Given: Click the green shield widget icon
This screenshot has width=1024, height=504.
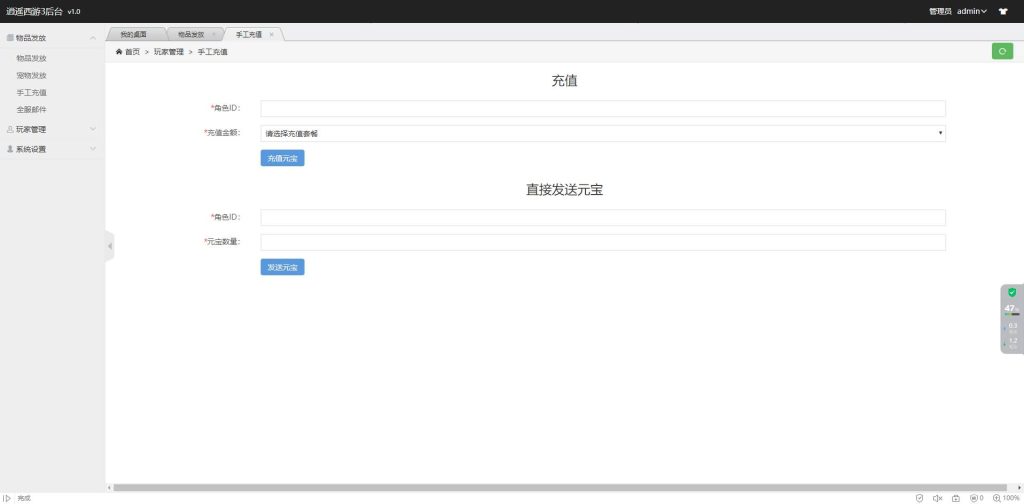Looking at the screenshot, I should (1012, 292).
